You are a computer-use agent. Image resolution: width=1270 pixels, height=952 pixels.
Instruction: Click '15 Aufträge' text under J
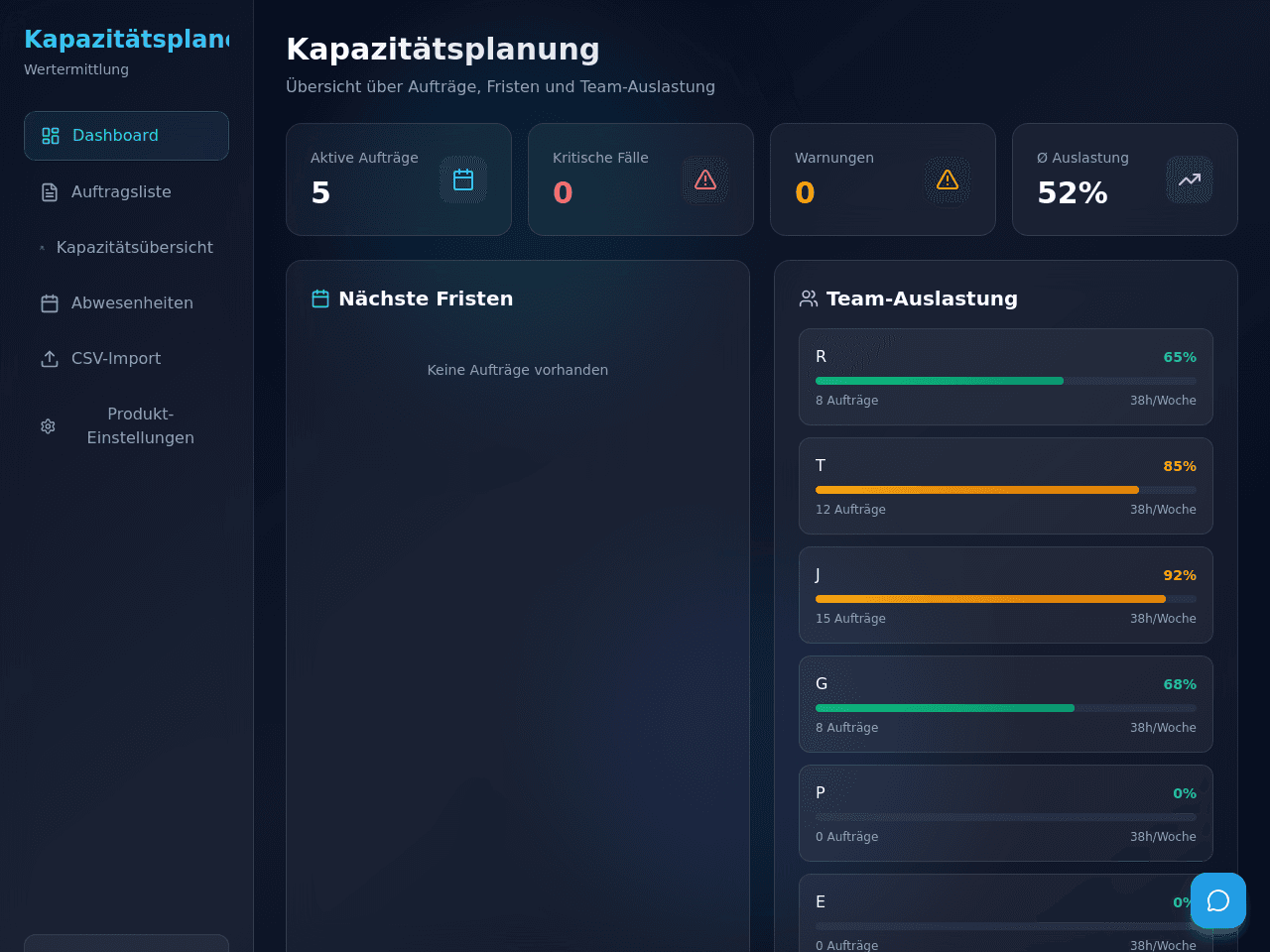point(850,619)
